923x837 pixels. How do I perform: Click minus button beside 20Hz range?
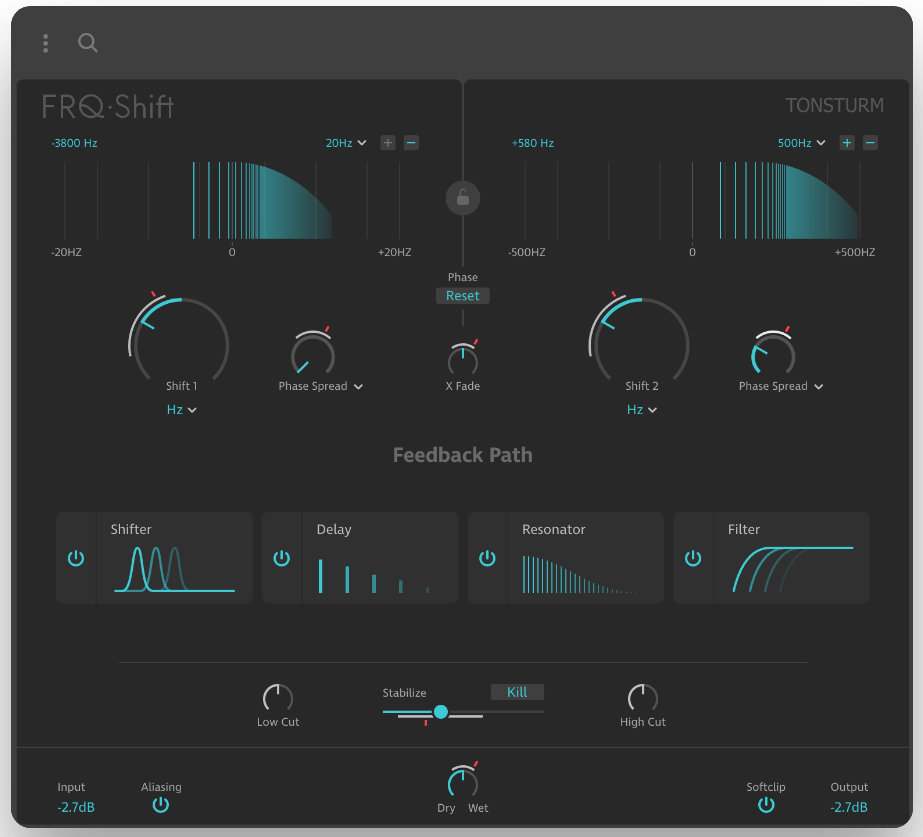click(x=411, y=143)
